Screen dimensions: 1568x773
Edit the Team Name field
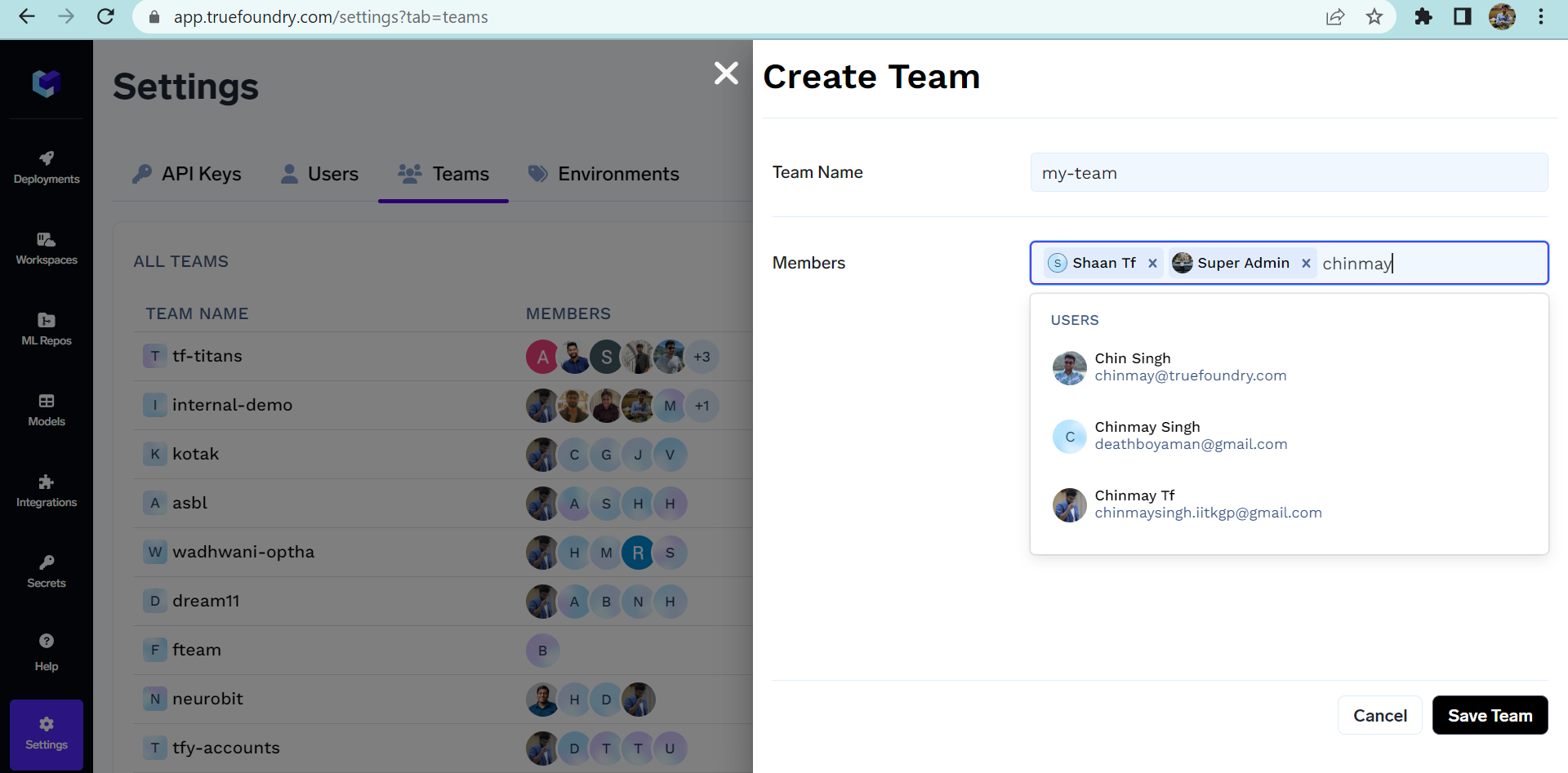pyautogui.click(x=1289, y=172)
